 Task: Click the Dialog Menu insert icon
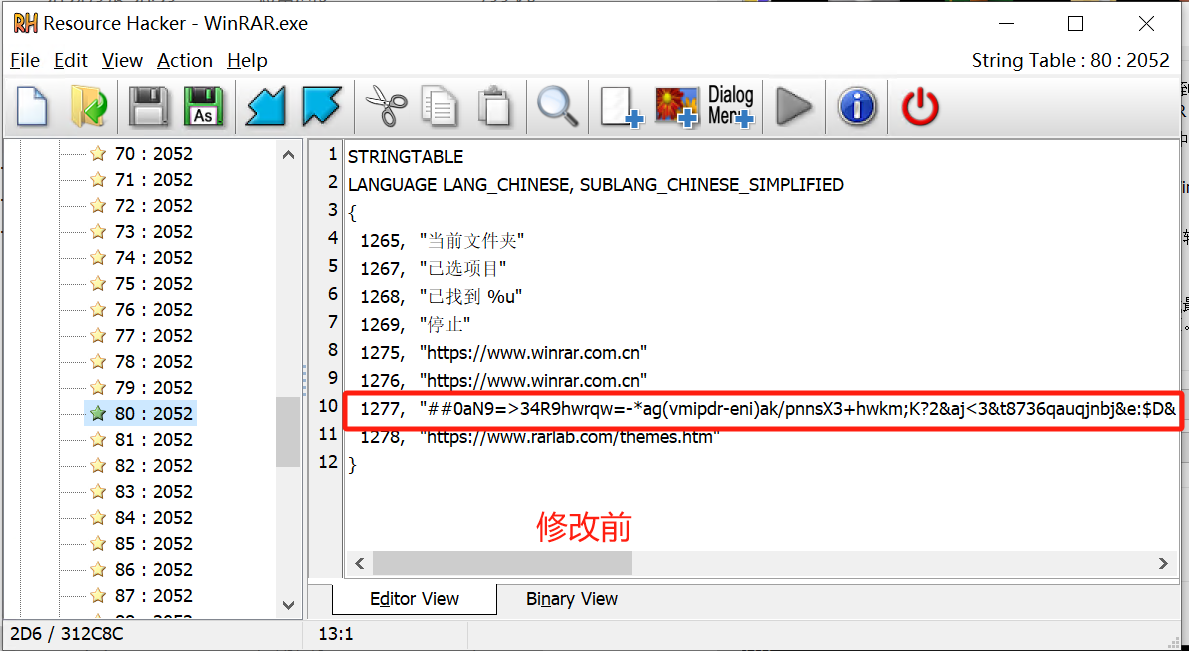pyautogui.click(x=731, y=106)
